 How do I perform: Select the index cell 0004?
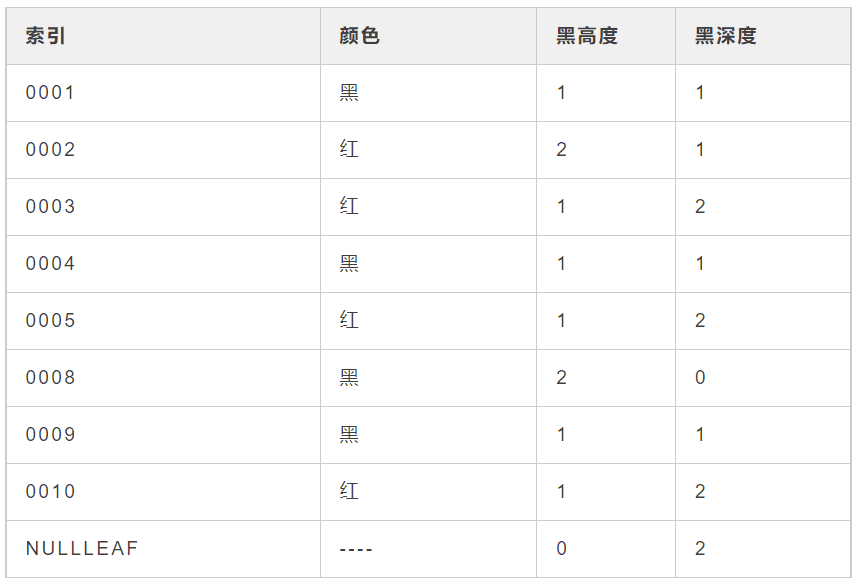click(51, 264)
